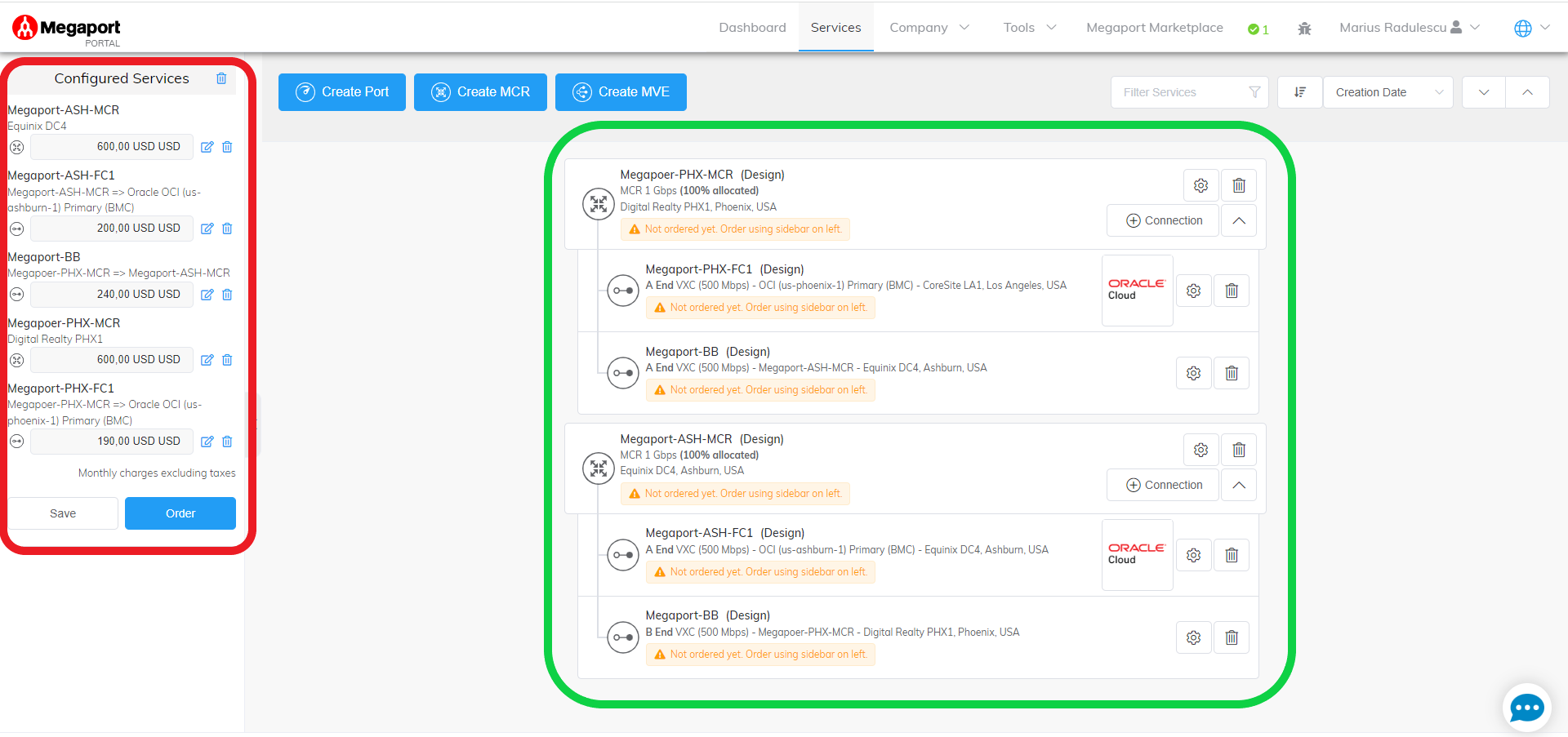1568x737 pixels.
Task: Add Connection to Megaport-ASH-MCR
Action: [x=1163, y=486]
